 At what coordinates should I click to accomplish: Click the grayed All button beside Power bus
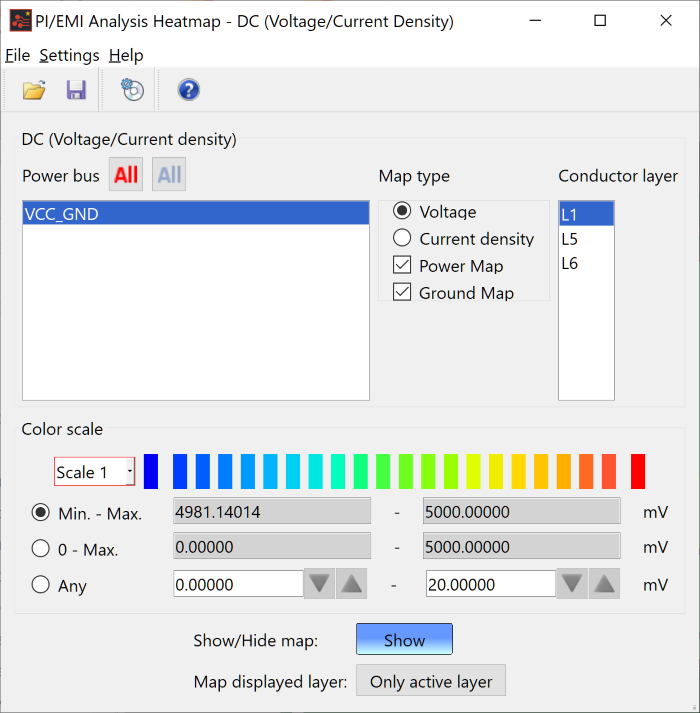point(169,174)
